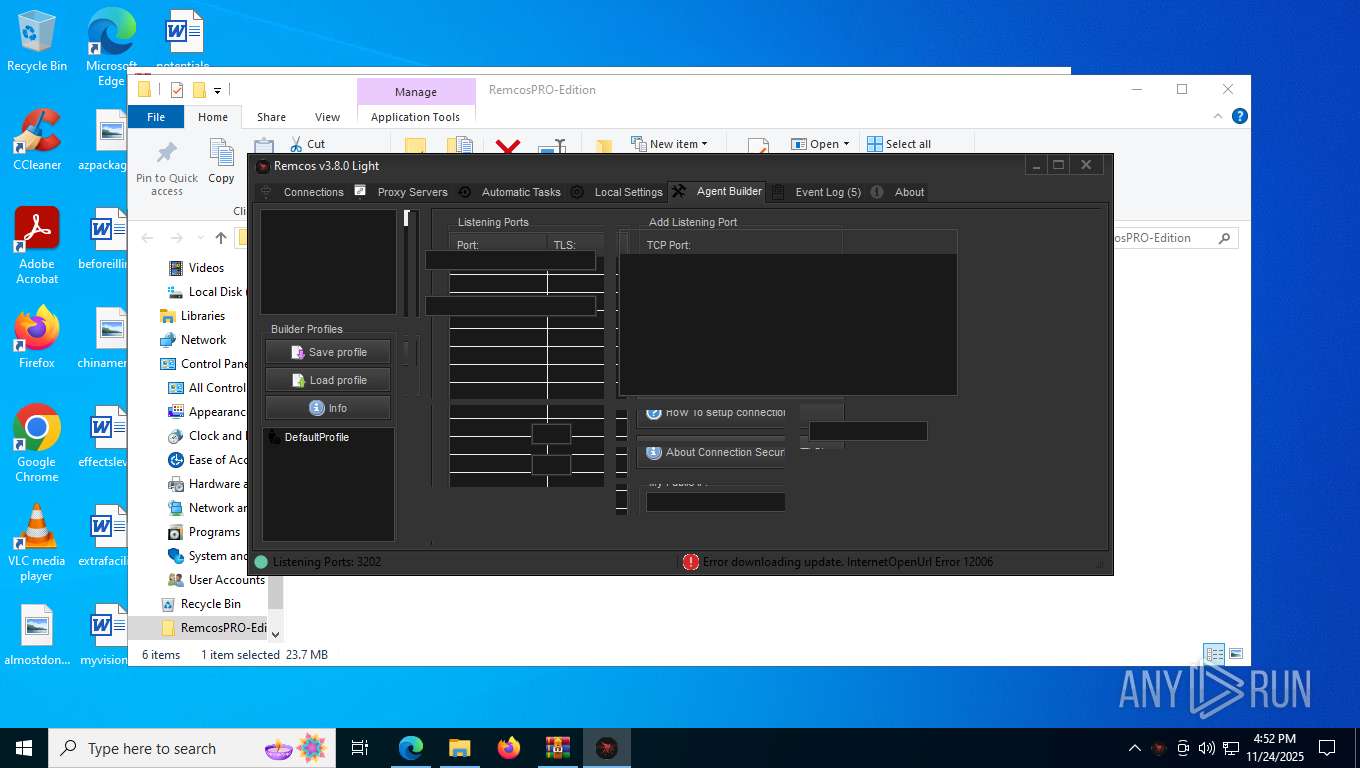Select the Application Tools ribbon tab

[x=415, y=117]
